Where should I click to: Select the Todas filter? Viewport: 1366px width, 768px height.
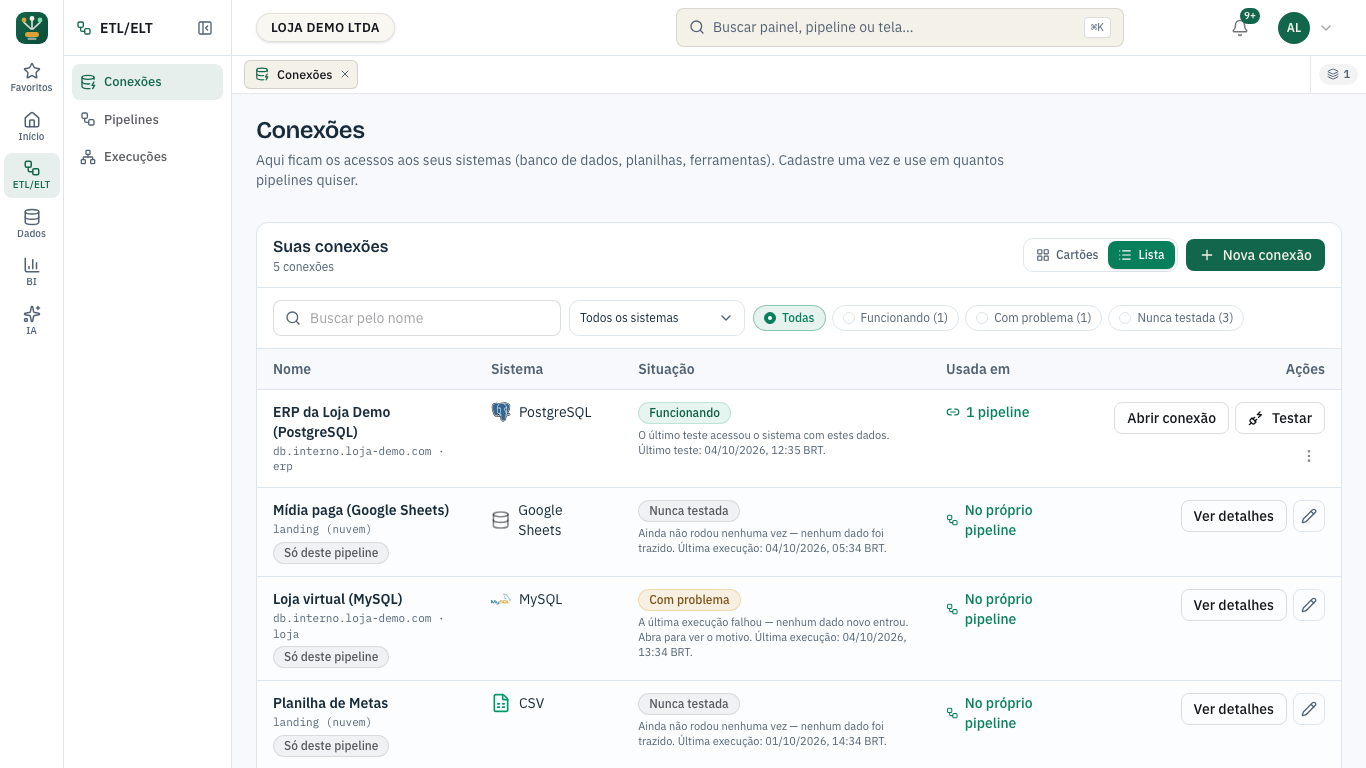click(x=789, y=318)
